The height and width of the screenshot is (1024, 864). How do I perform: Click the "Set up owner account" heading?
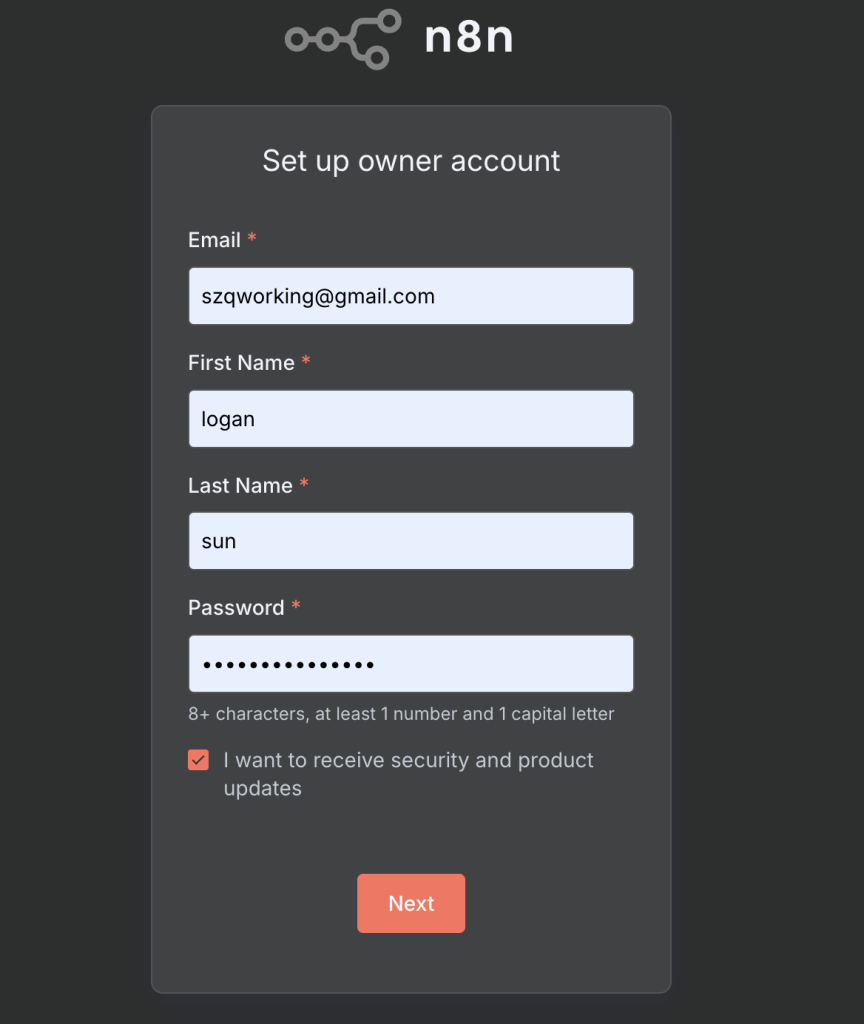[x=411, y=161]
